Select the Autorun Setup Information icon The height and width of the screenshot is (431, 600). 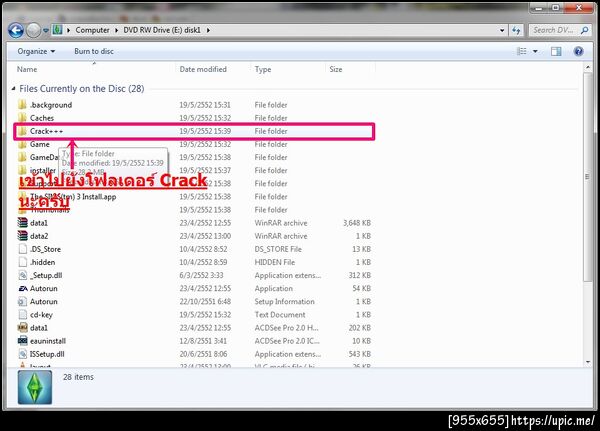click(x=23, y=302)
